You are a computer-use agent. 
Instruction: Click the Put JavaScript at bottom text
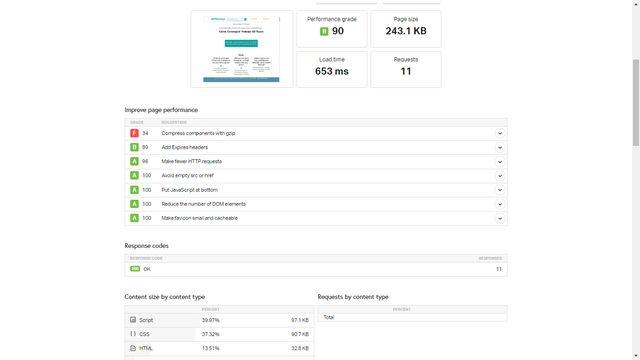pyautogui.click(x=190, y=190)
